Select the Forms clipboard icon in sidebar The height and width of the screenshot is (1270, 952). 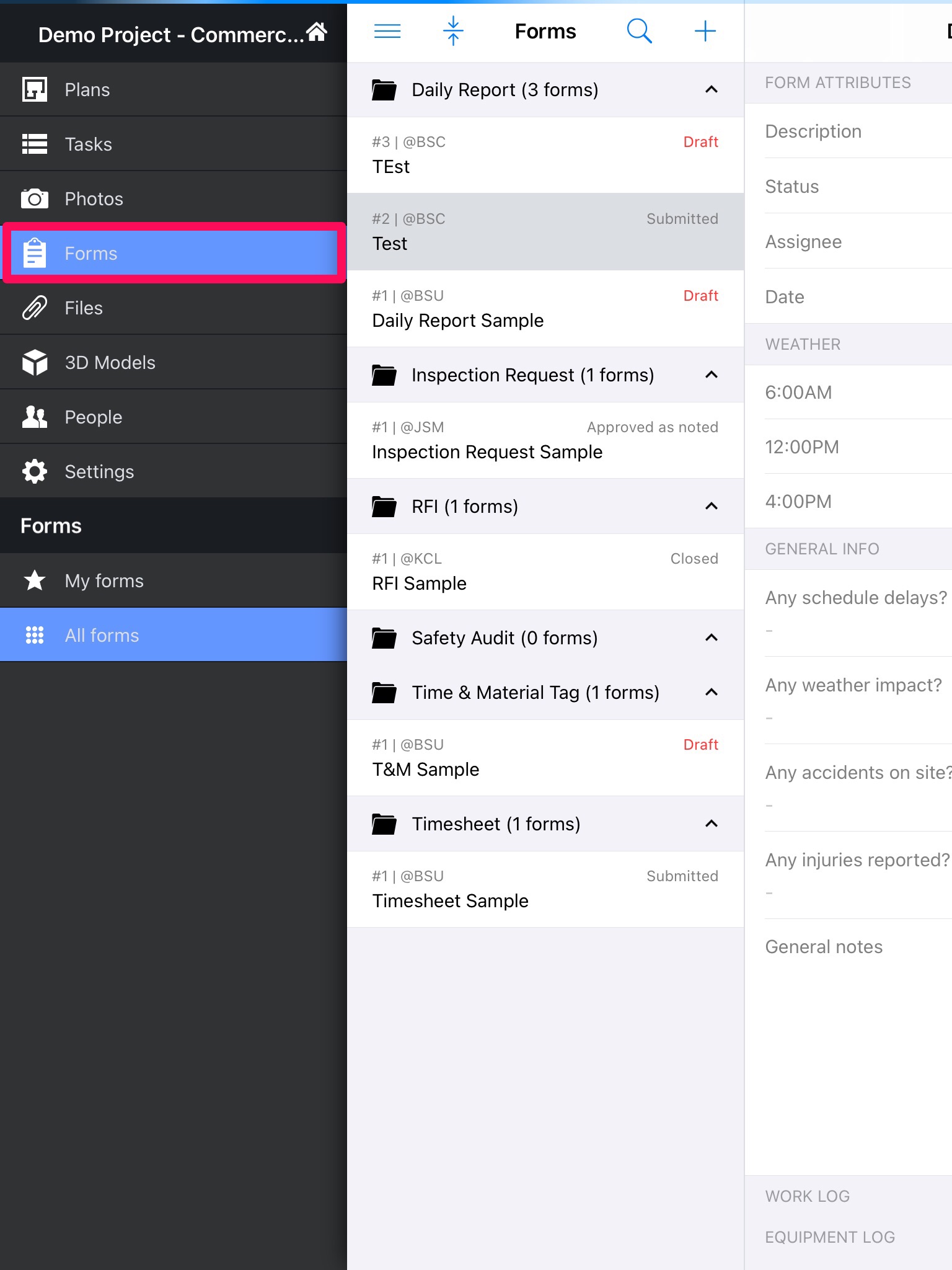(35, 253)
